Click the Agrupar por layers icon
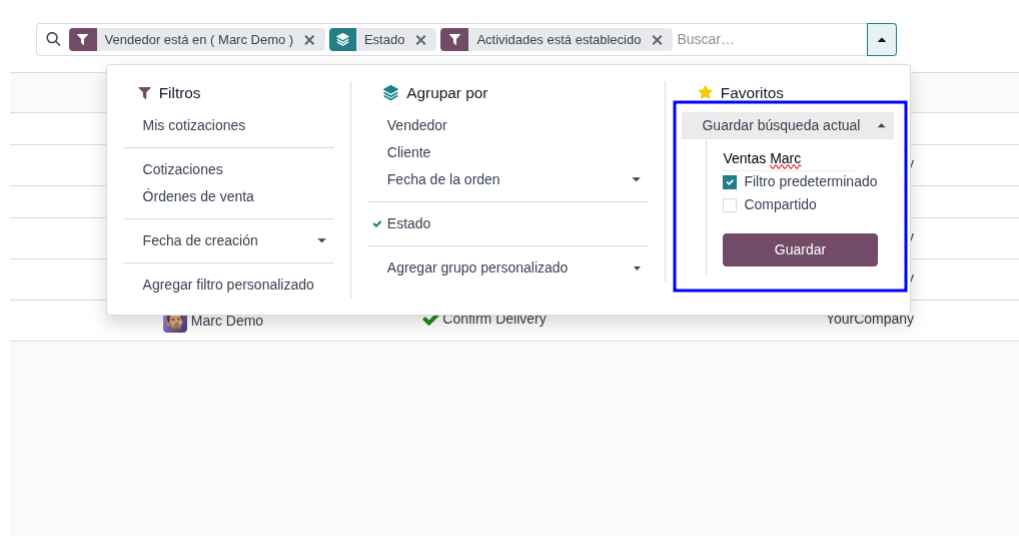Viewport: 1019px width, 536px height. (x=391, y=93)
